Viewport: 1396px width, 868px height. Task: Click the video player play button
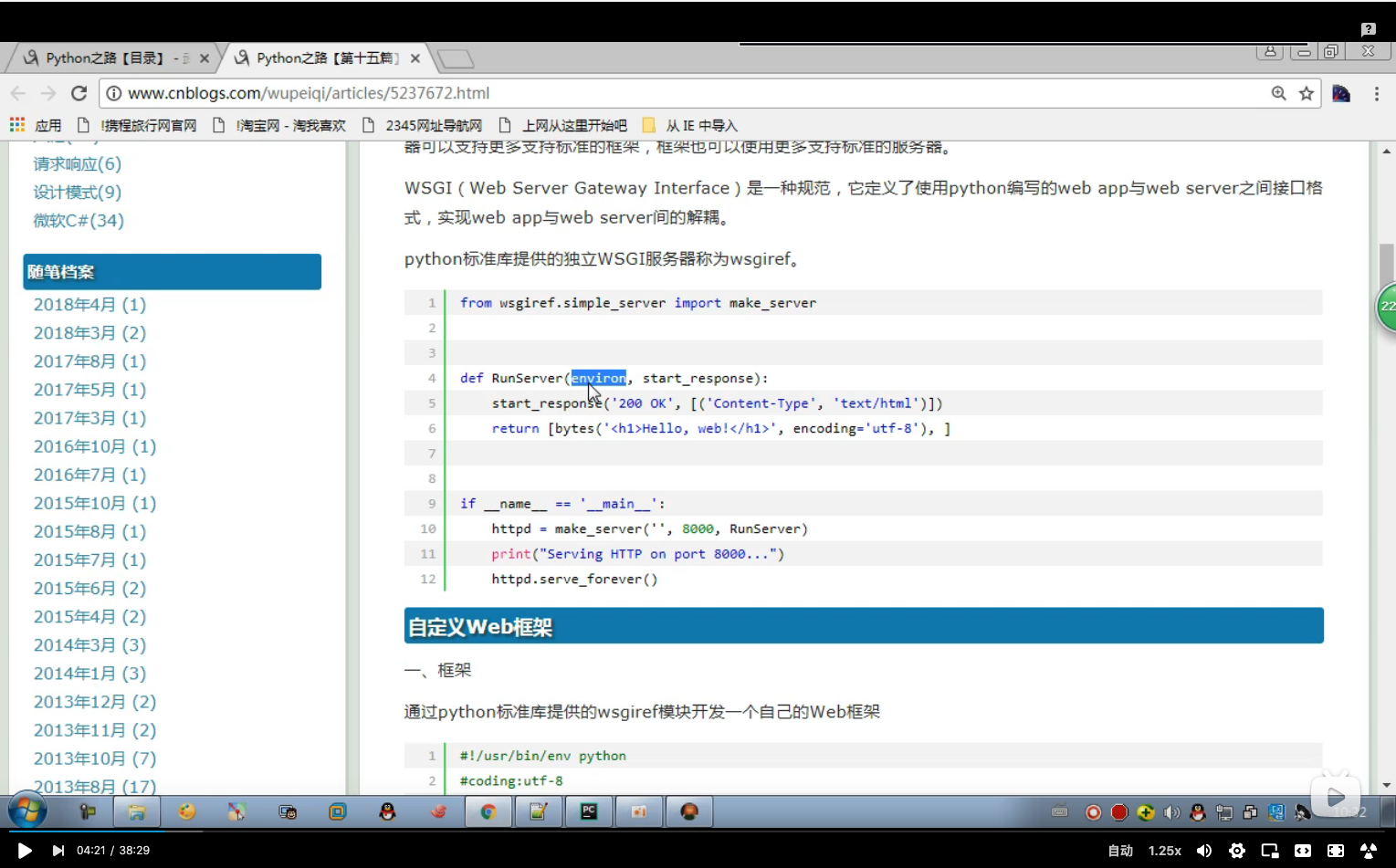click(x=25, y=851)
